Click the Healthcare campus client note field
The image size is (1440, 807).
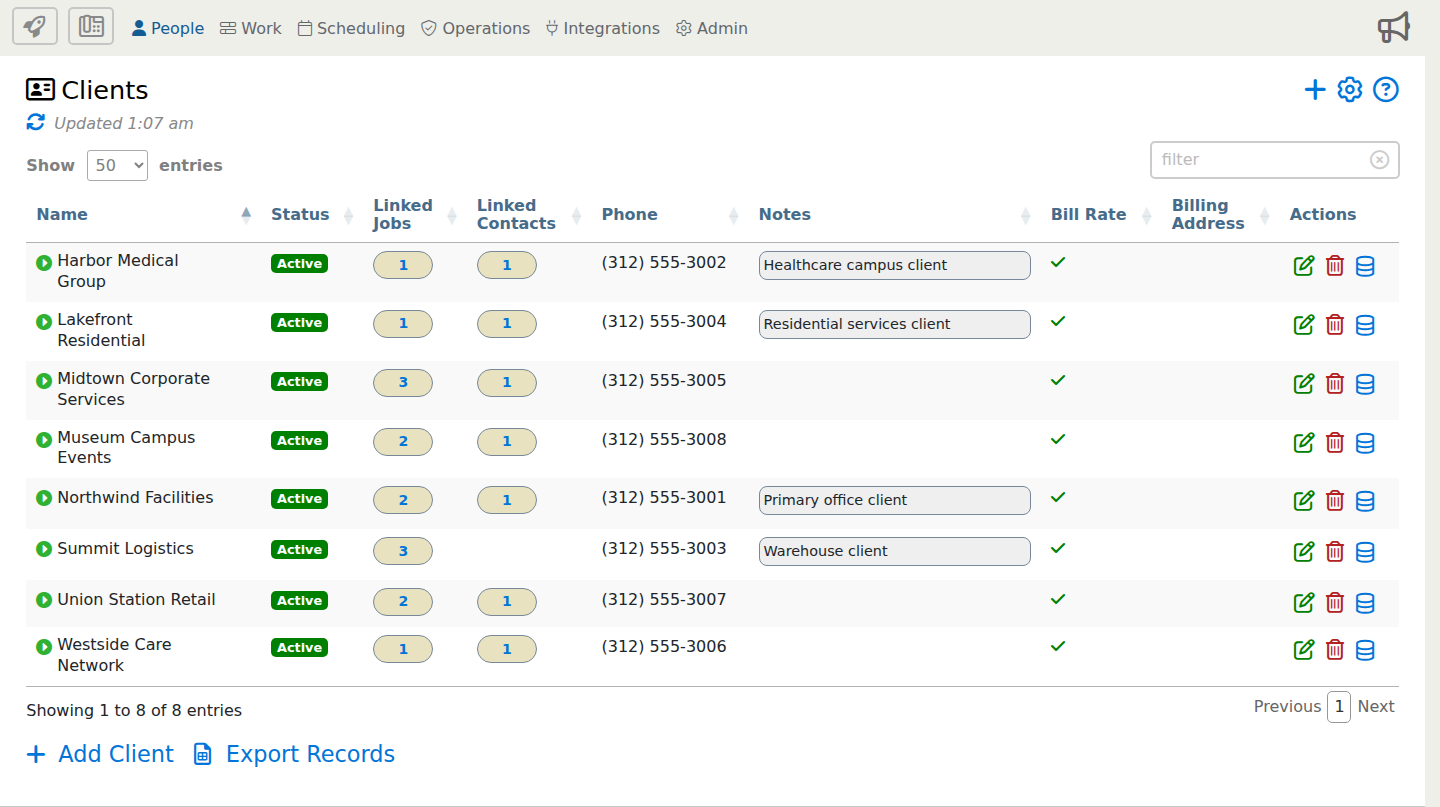[894, 265]
